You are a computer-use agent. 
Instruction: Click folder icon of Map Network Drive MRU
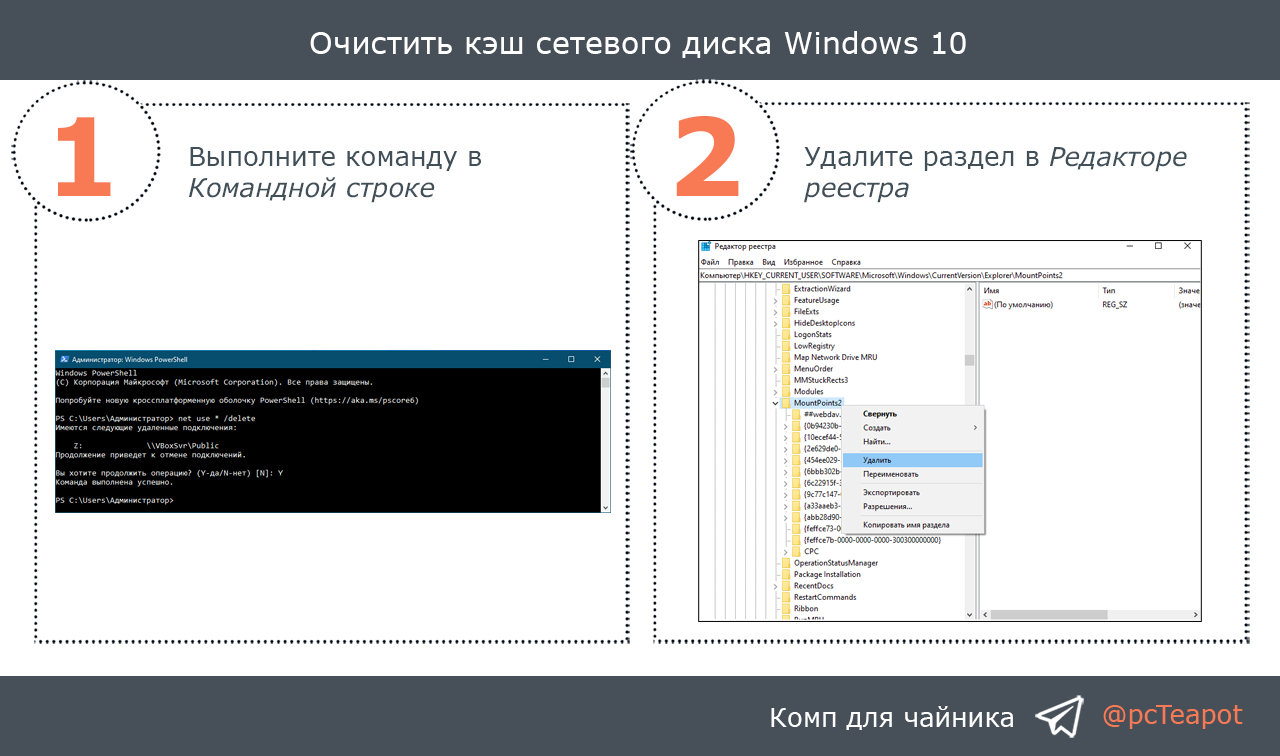click(786, 357)
